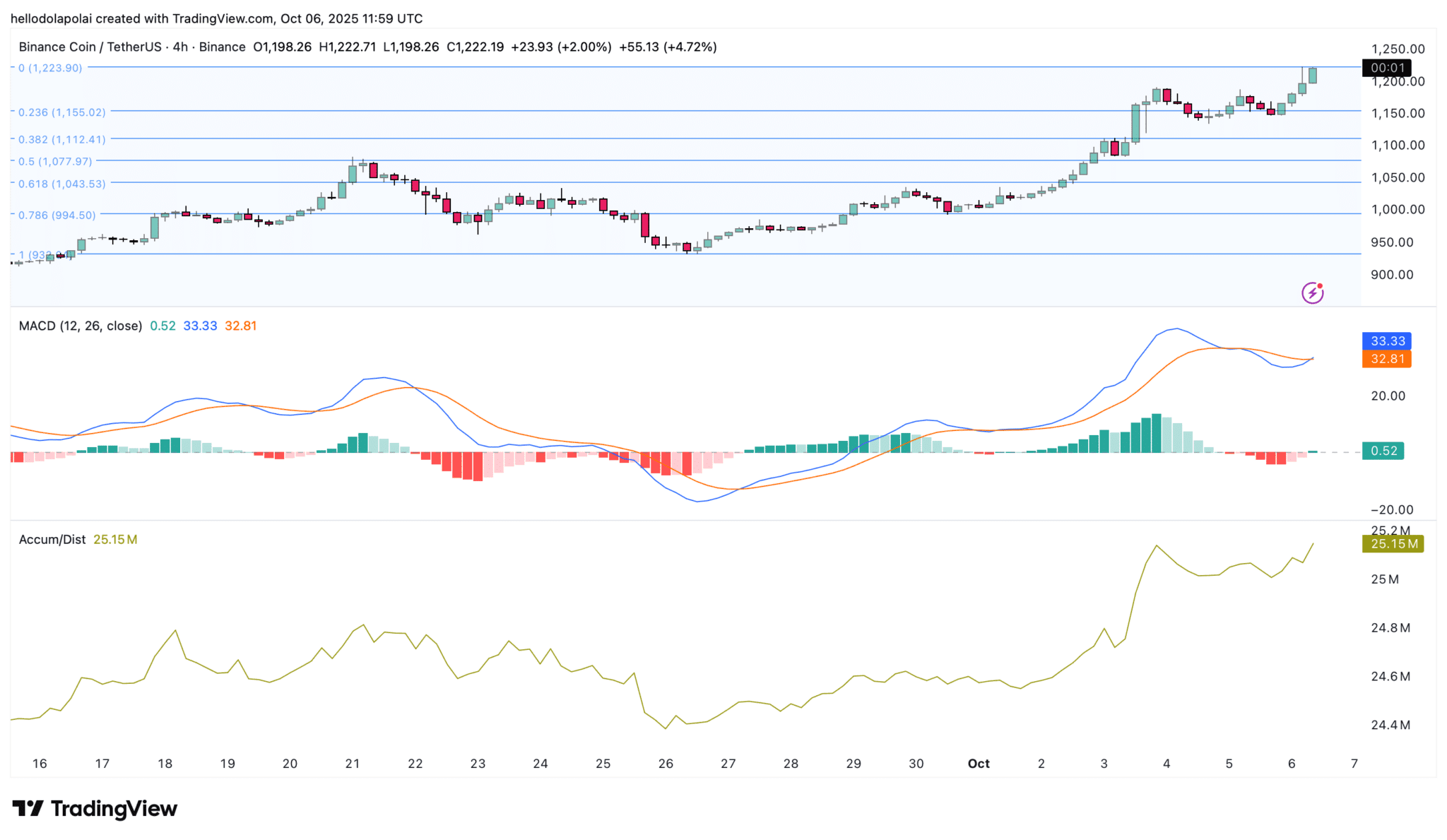Click the green 0.52 histogram axis label

(1383, 451)
